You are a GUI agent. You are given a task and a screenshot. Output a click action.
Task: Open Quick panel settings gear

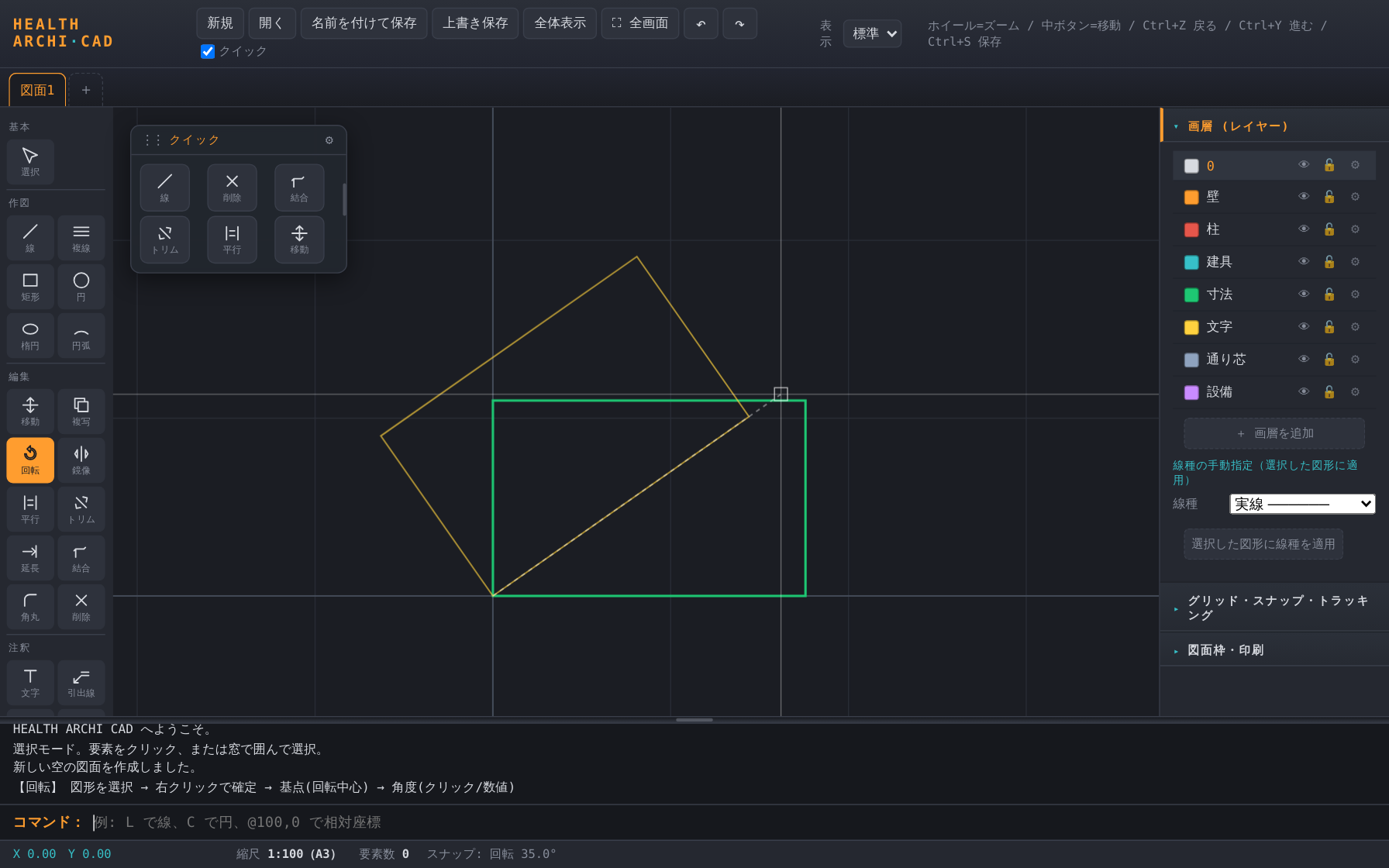329,140
